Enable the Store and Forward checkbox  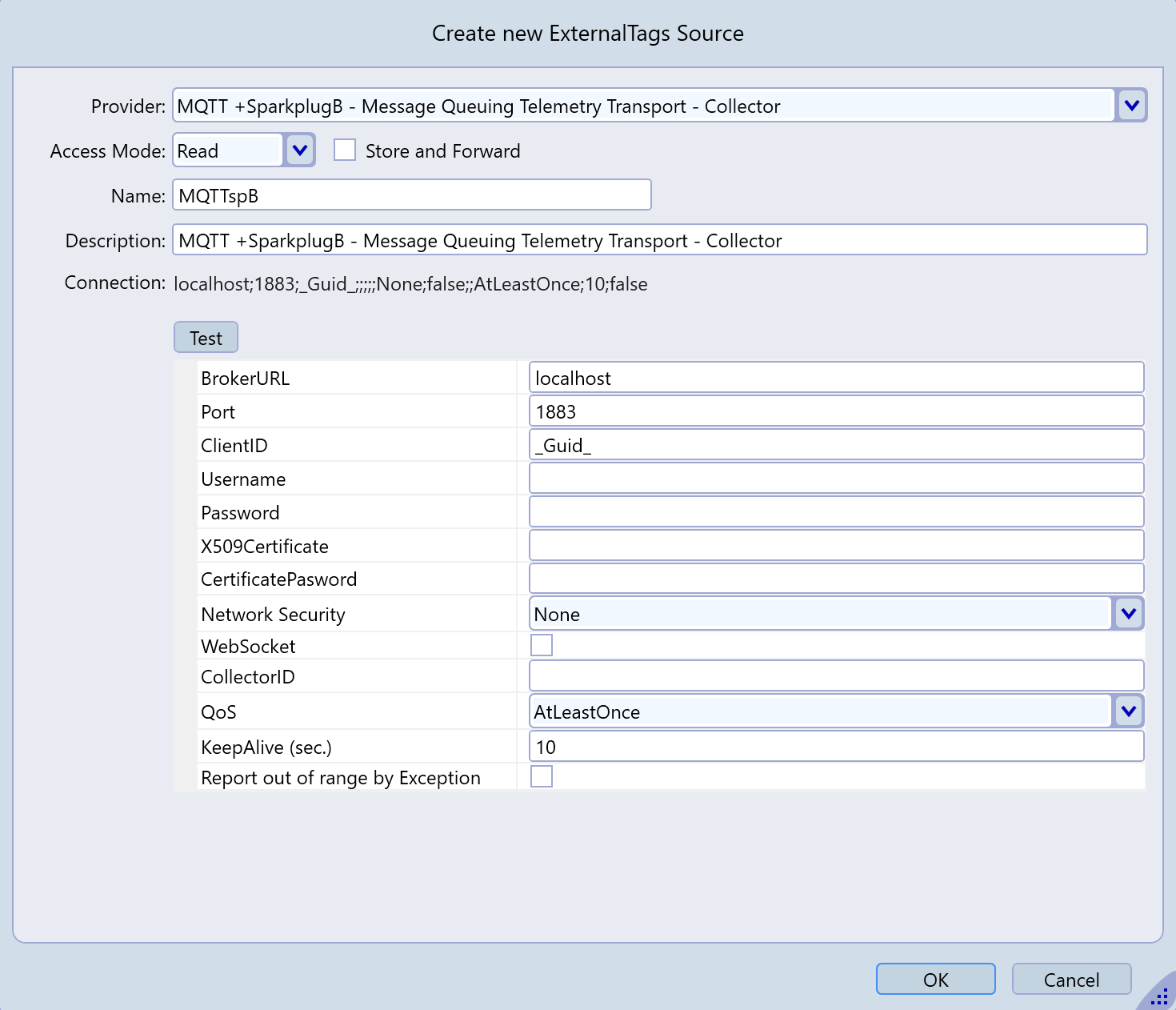[x=345, y=150]
